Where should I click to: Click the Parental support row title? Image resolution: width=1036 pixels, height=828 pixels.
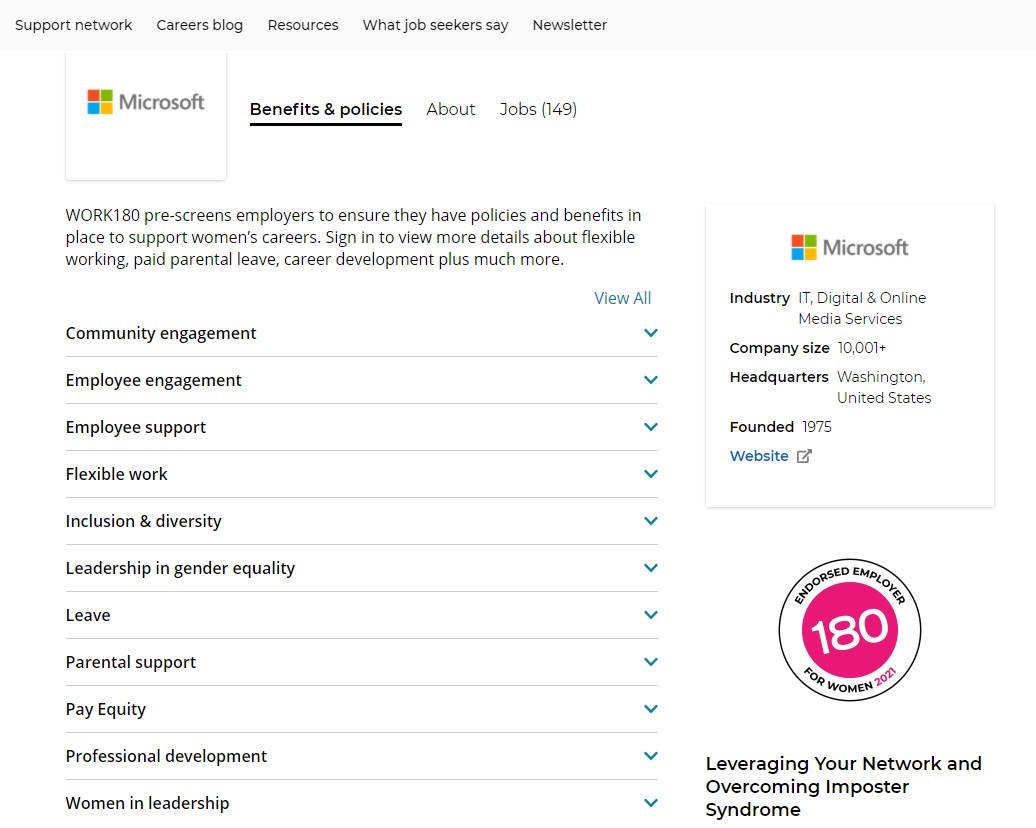(131, 662)
